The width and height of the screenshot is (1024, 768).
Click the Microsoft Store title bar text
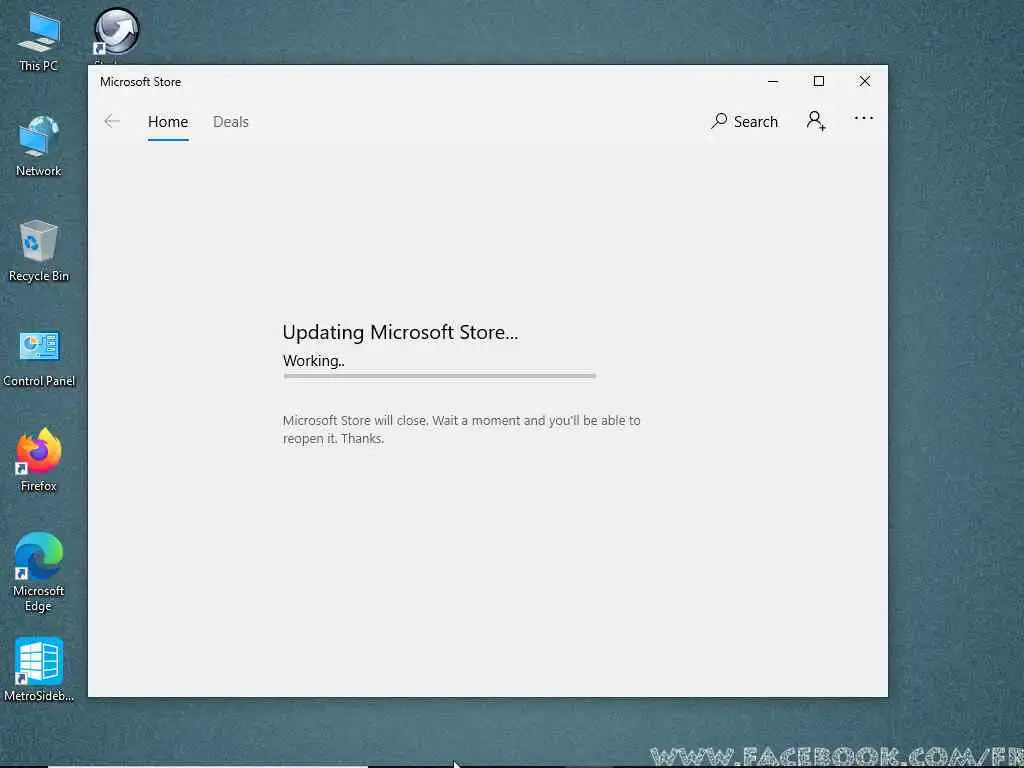pyautogui.click(x=140, y=82)
